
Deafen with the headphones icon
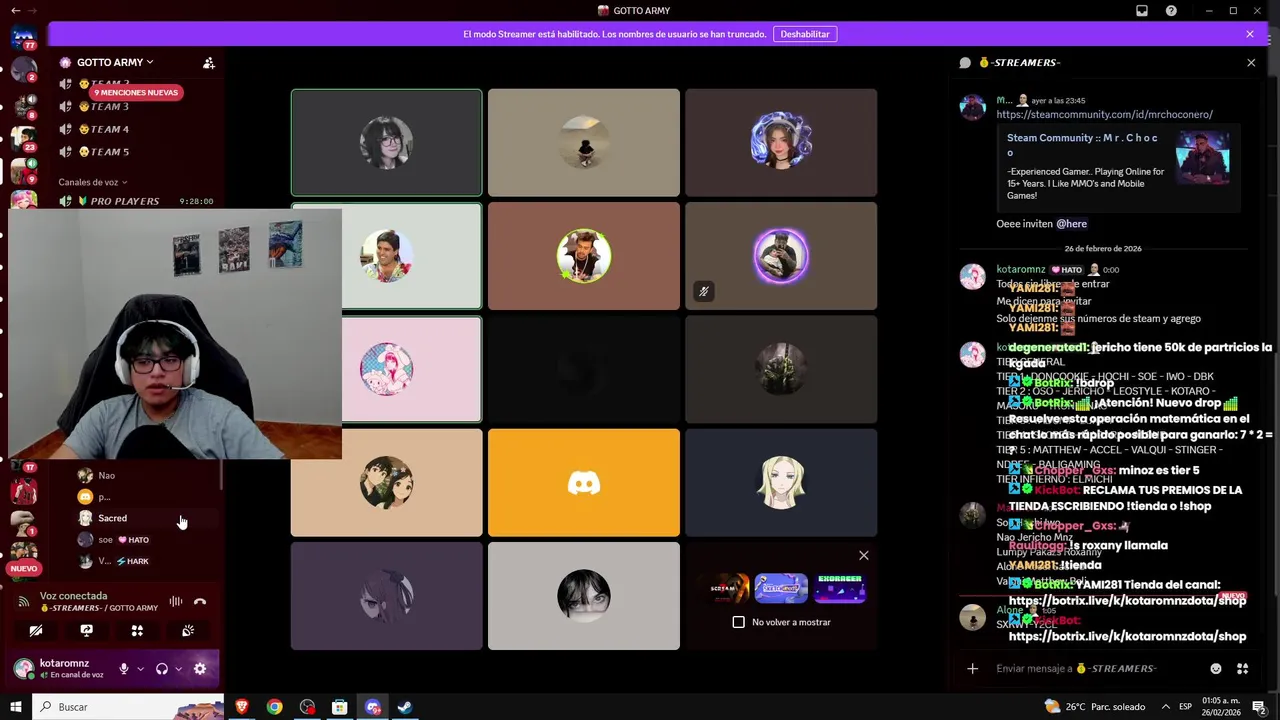tap(162, 669)
